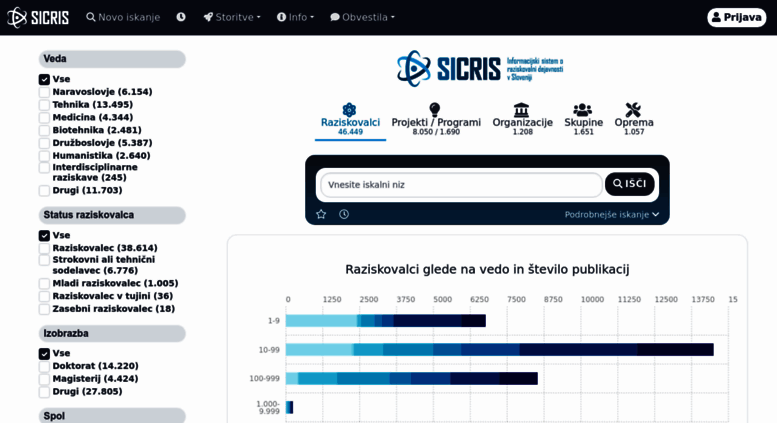Switch to Oprema tab
Viewport: 777px width, 423px height.
634,121
